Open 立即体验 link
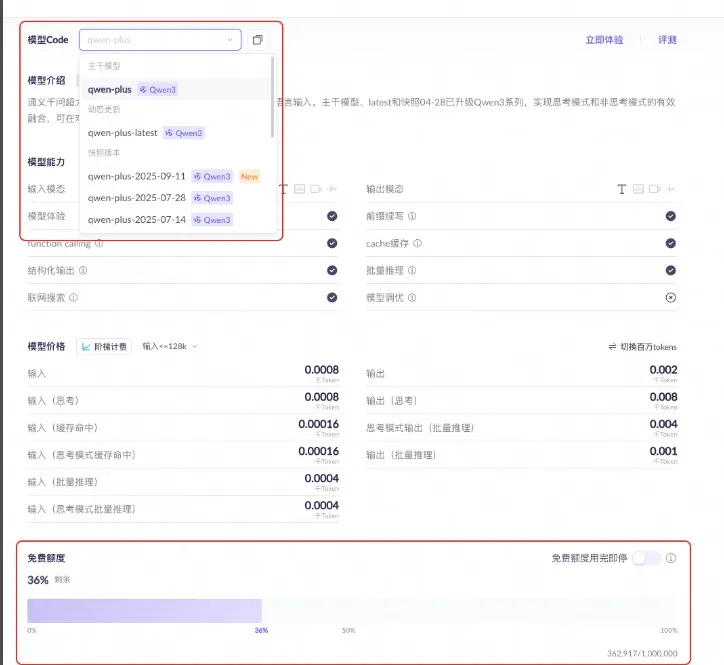Viewport: 724px width, 665px height. coord(604,40)
